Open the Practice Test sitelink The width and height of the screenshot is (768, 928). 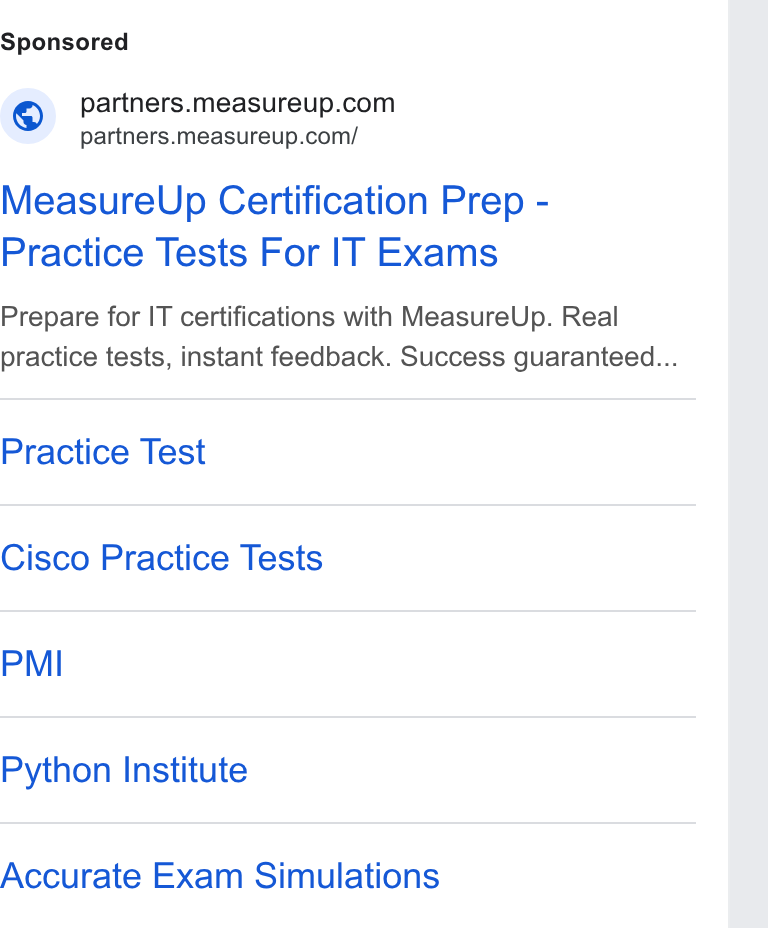pyautogui.click(x=103, y=452)
